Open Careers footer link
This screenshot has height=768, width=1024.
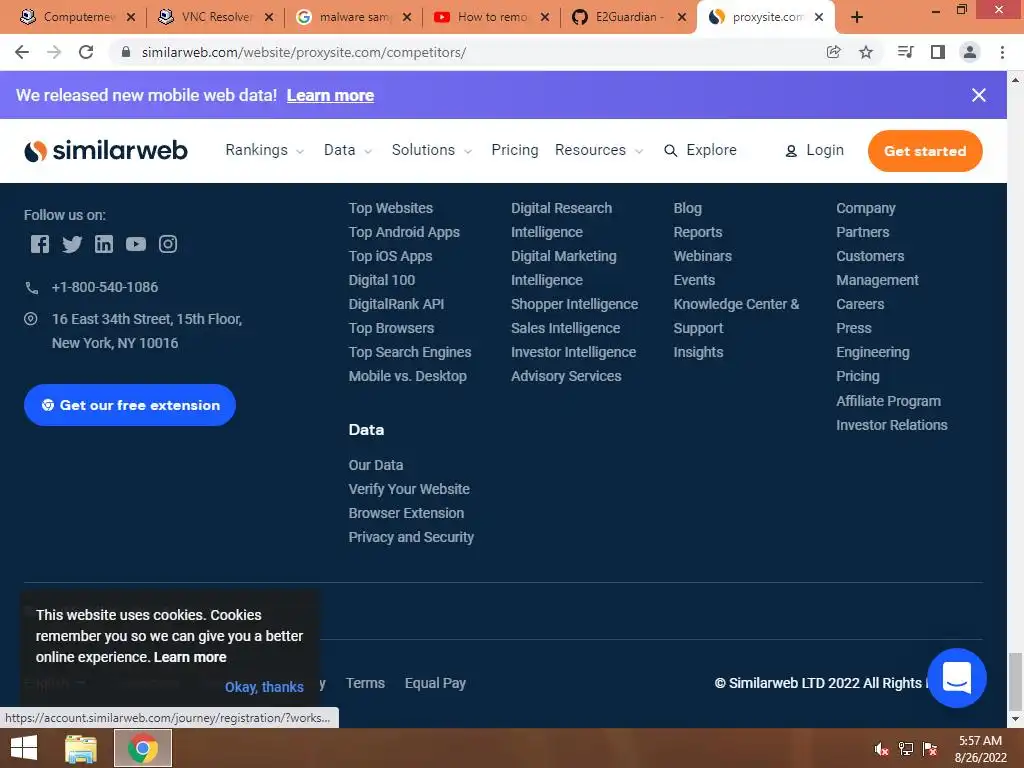click(x=860, y=304)
